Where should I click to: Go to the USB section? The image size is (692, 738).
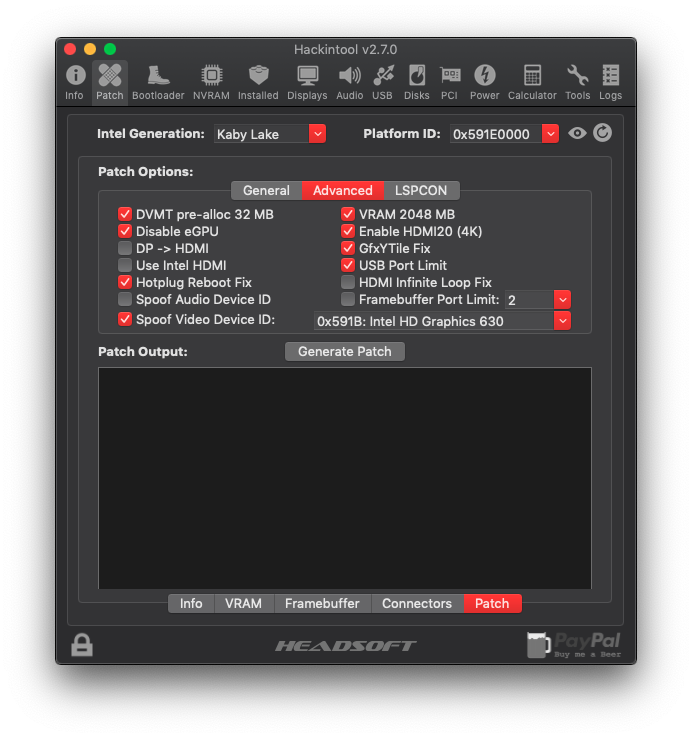tap(383, 83)
